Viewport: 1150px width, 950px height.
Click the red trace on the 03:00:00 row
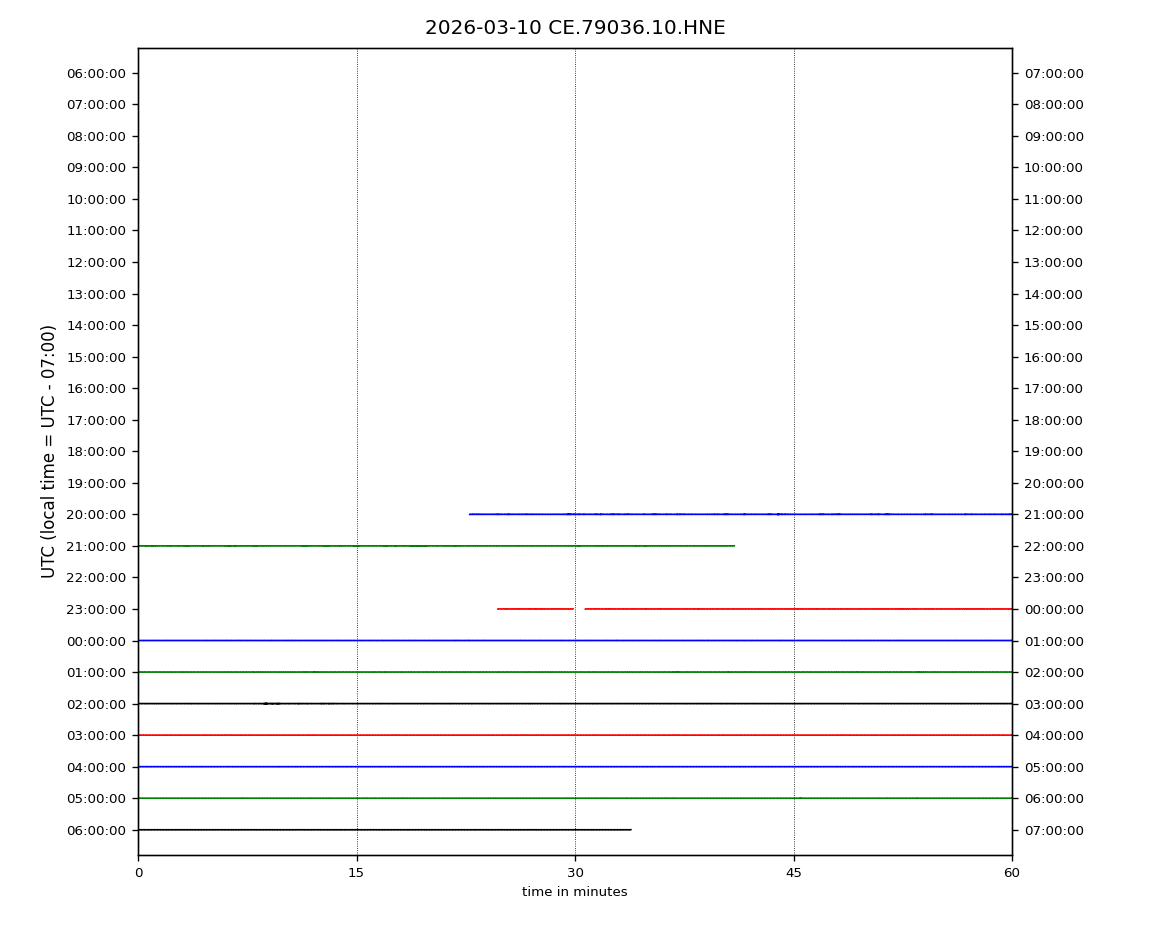[x=575, y=735]
